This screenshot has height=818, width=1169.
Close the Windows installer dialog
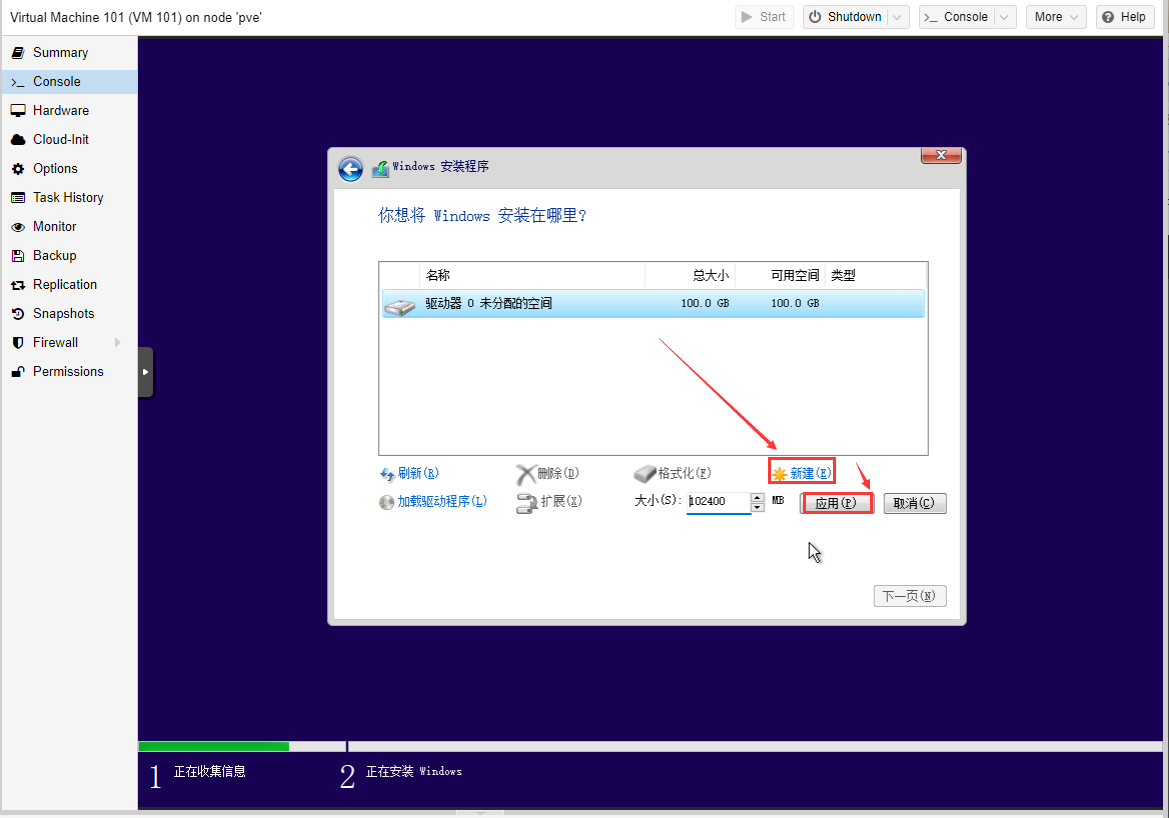click(941, 155)
